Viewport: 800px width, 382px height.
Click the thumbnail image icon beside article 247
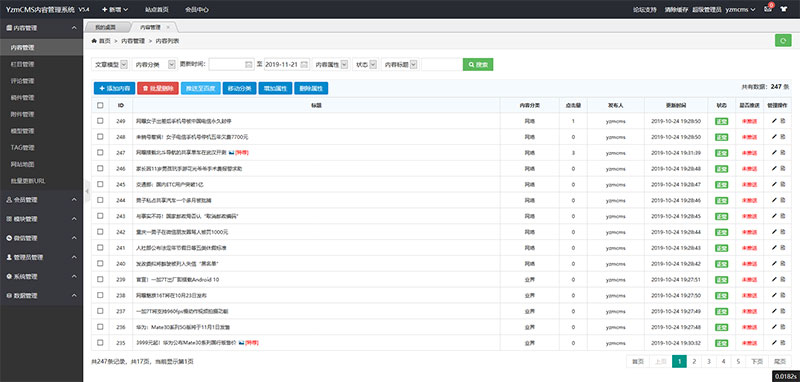tap(231, 152)
